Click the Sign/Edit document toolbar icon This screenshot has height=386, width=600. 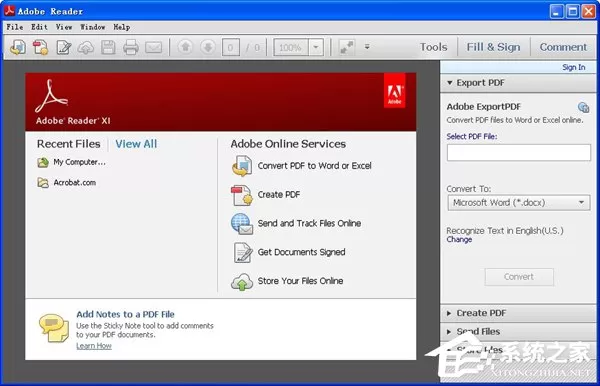click(x=64, y=47)
